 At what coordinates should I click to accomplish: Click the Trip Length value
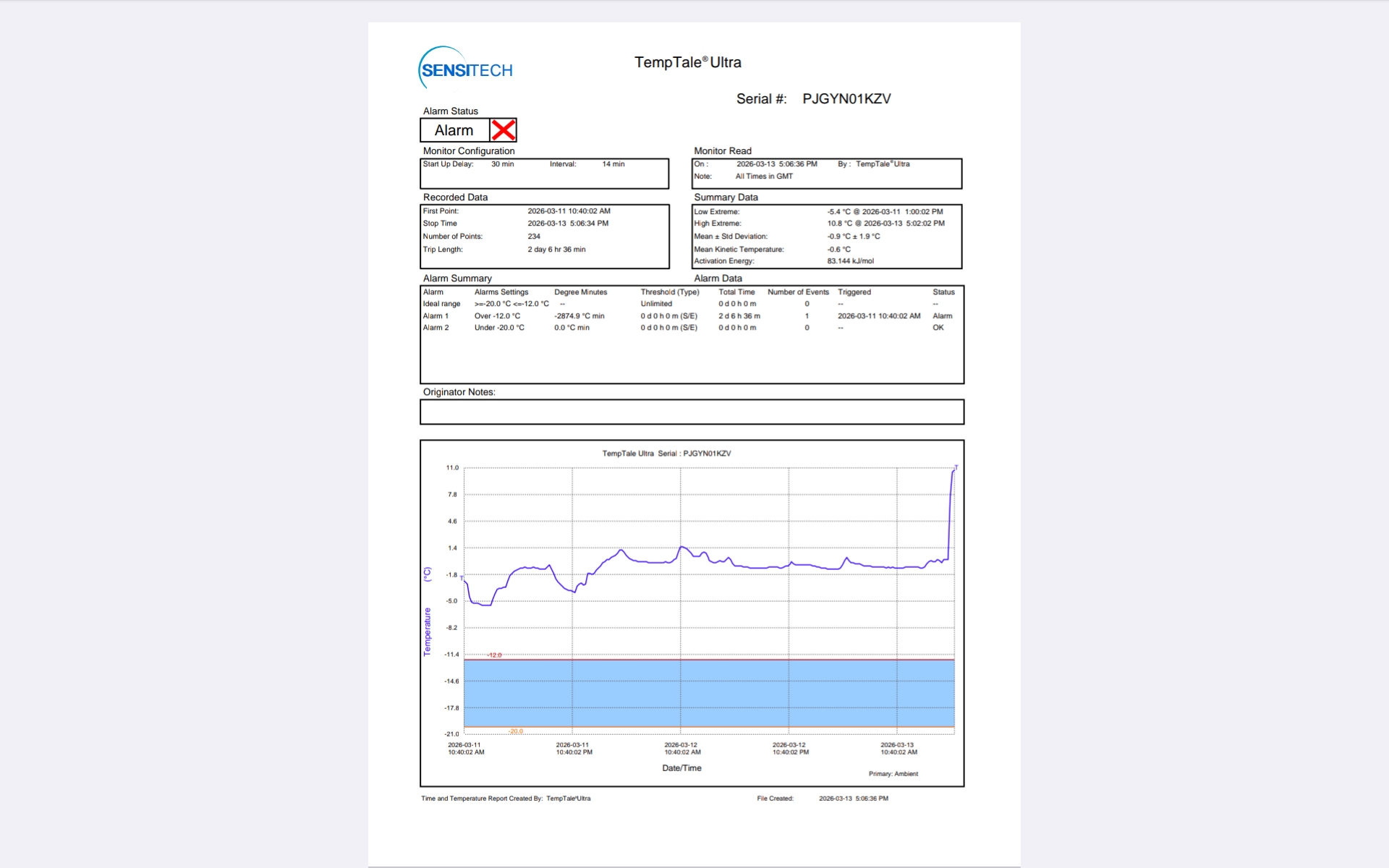point(556,250)
